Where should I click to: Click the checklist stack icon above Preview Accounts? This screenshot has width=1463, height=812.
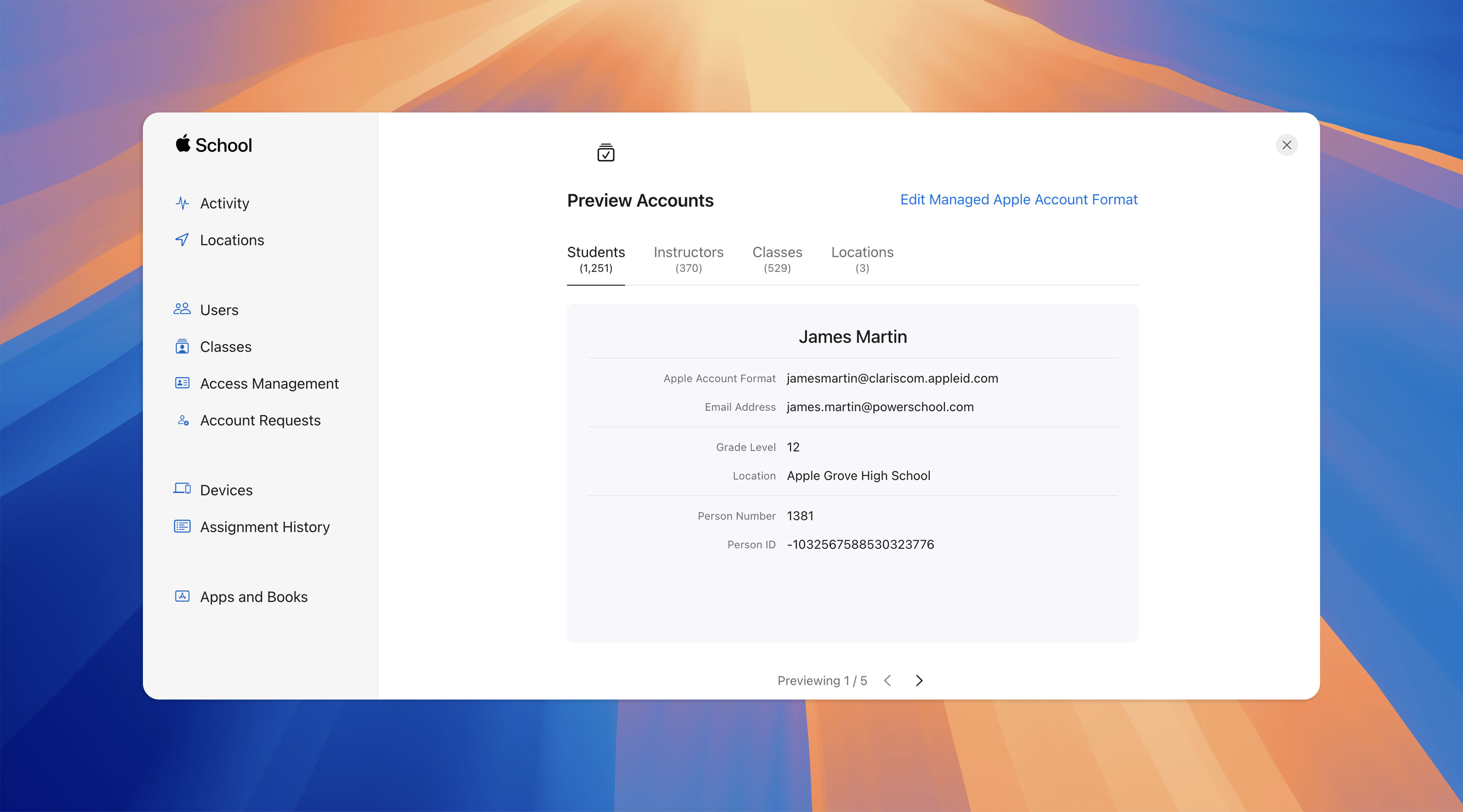pyautogui.click(x=605, y=152)
